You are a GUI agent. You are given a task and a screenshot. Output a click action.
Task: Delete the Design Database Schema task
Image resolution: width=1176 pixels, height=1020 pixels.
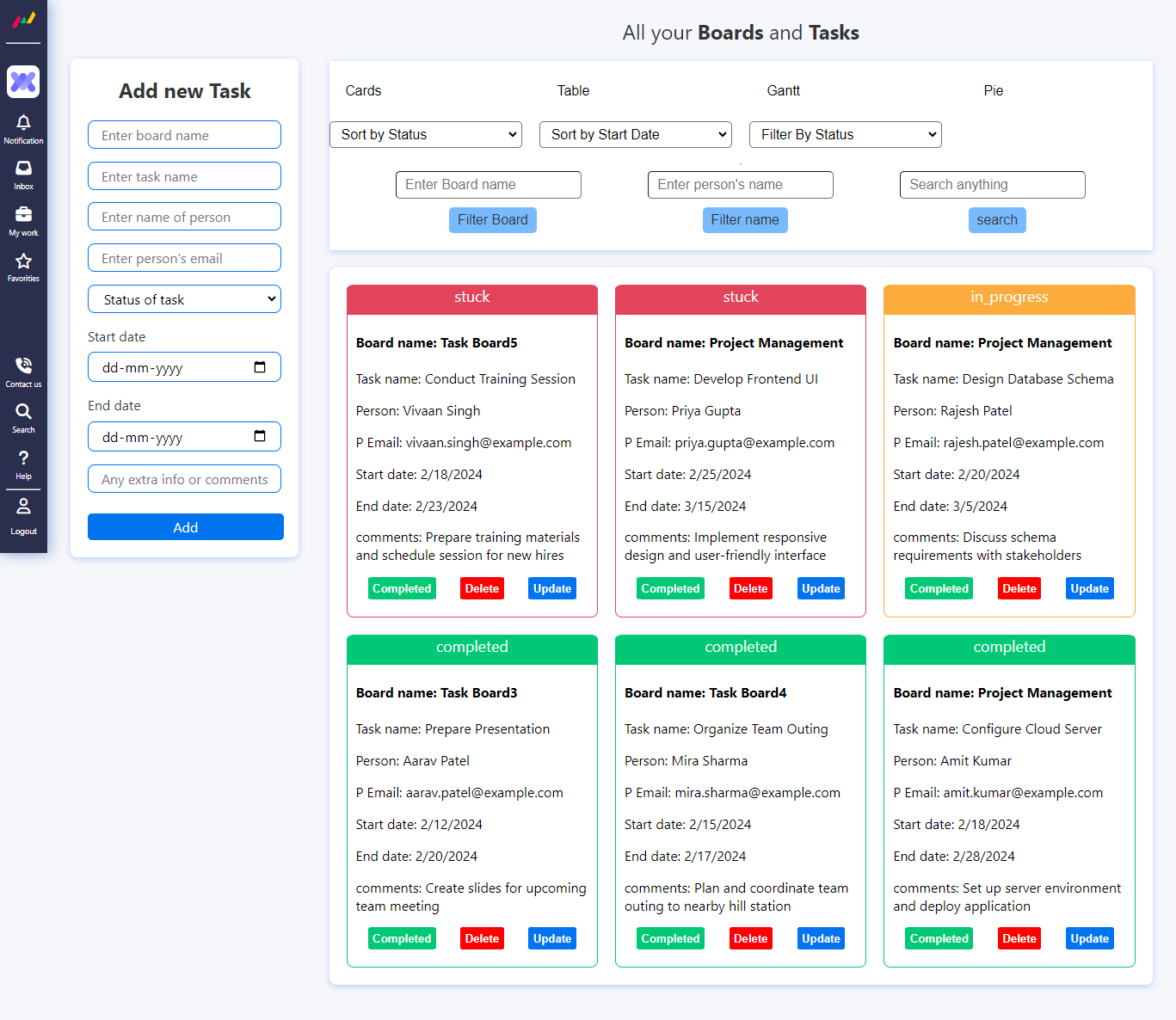point(1019,588)
